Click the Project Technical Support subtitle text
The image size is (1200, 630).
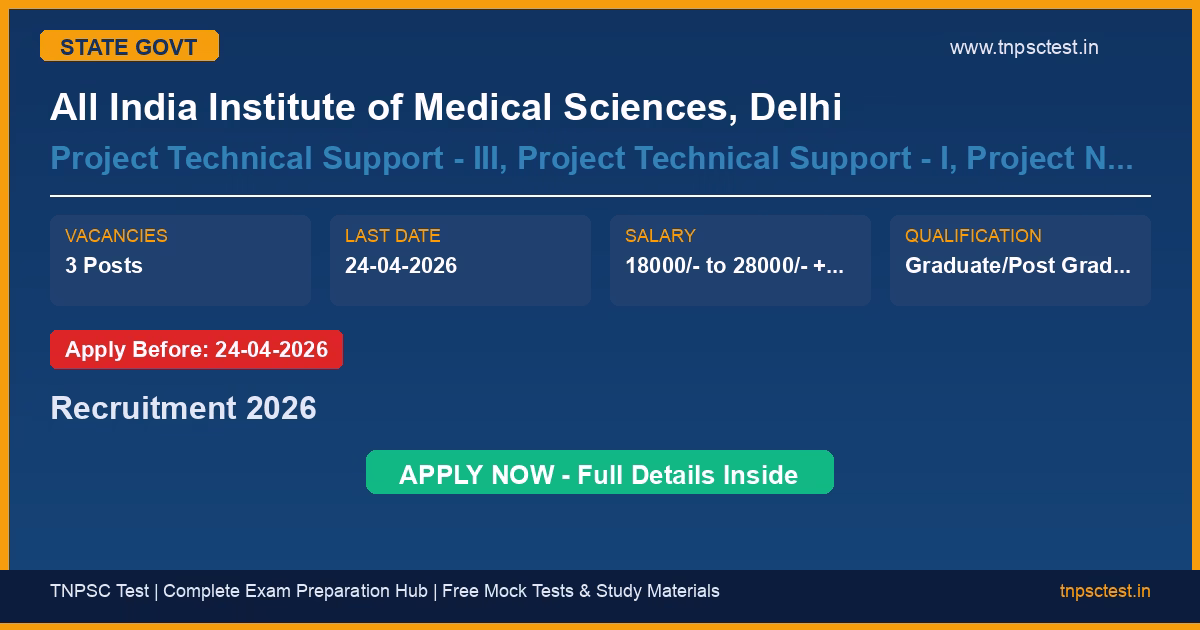(591, 158)
